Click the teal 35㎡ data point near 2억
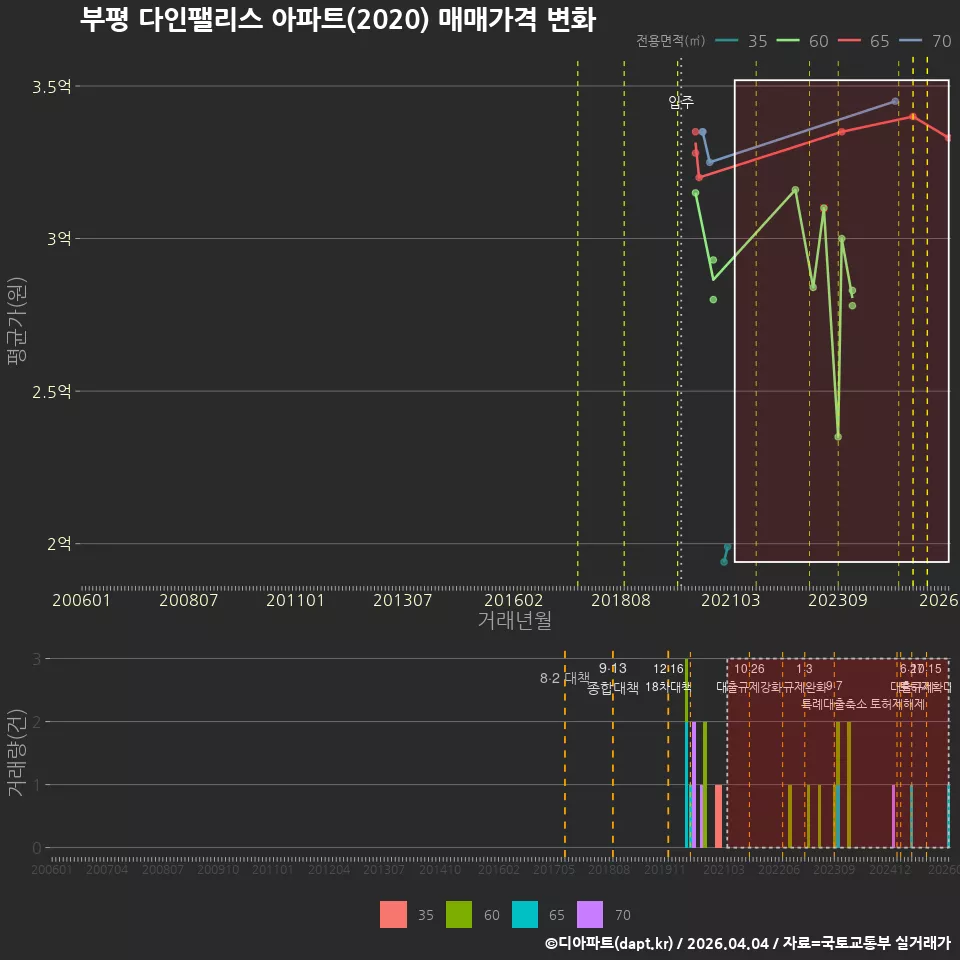The height and width of the screenshot is (960, 960). click(x=727, y=547)
